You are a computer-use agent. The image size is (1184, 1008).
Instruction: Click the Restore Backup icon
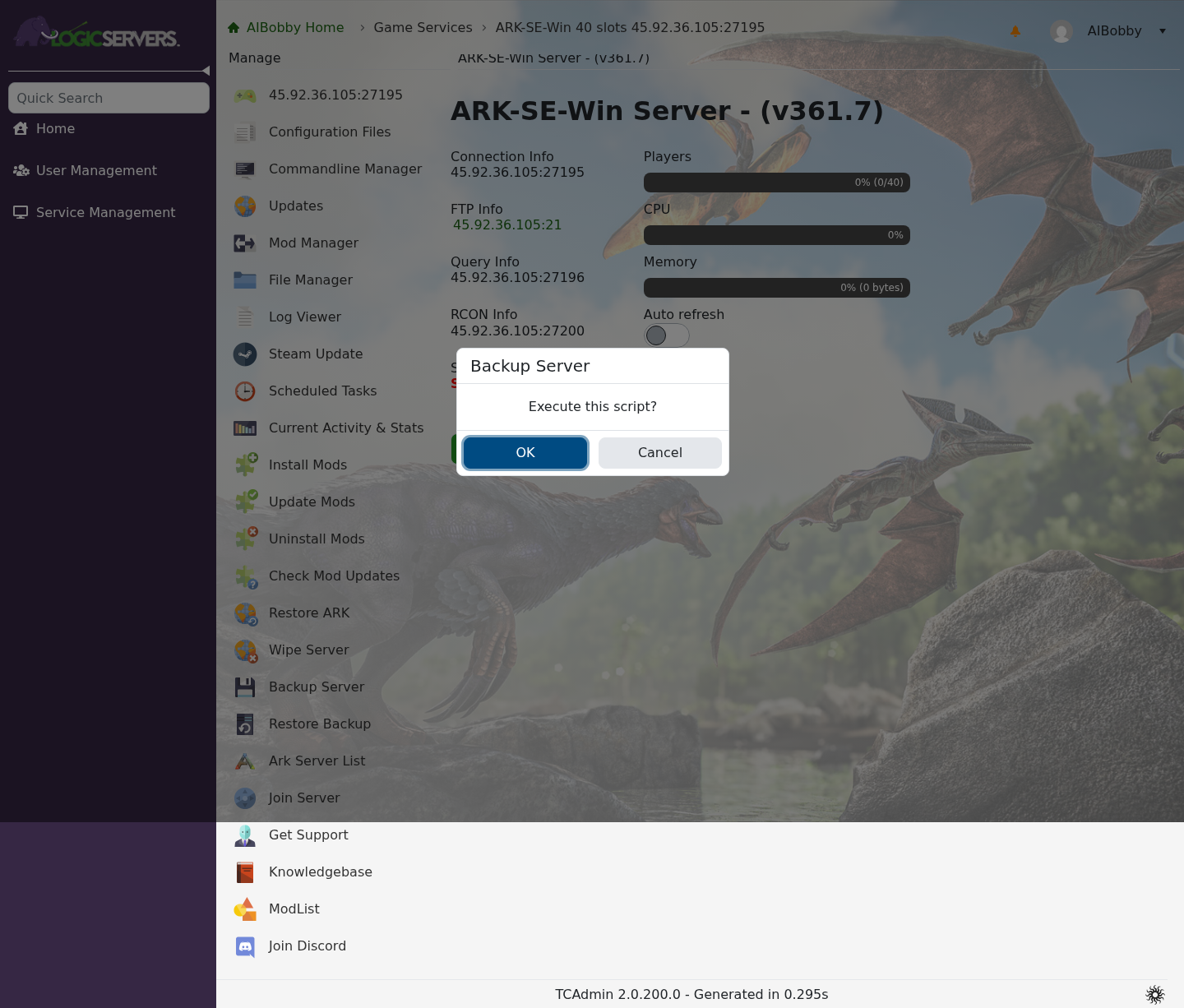245,724
